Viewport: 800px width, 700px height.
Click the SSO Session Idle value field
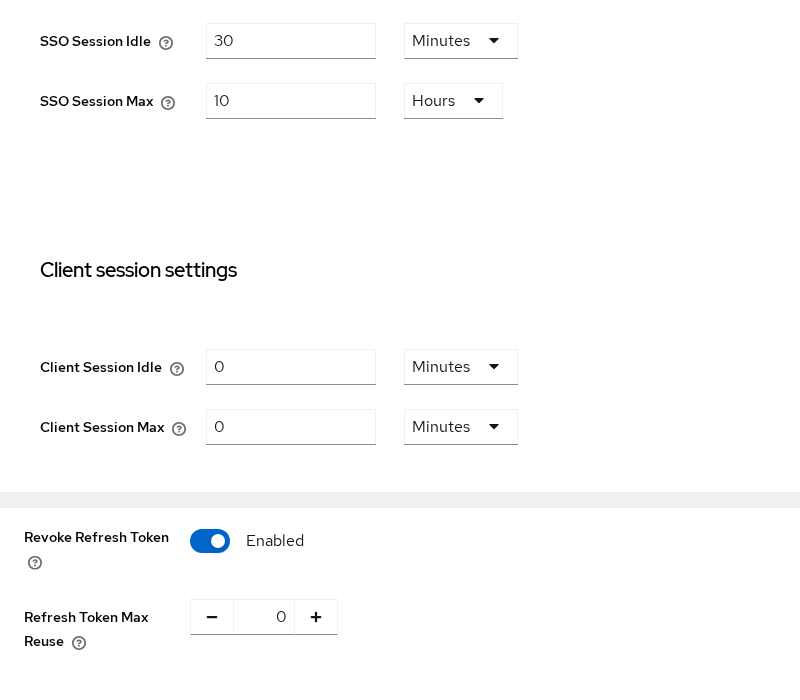291,41
